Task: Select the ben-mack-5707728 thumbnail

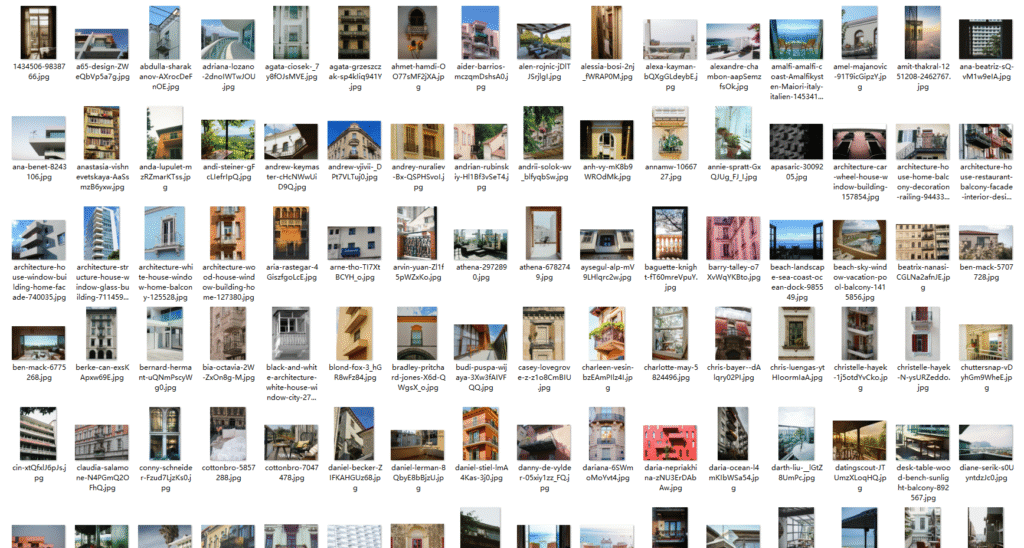Action: pyautogui.click(x=986, y=242)
